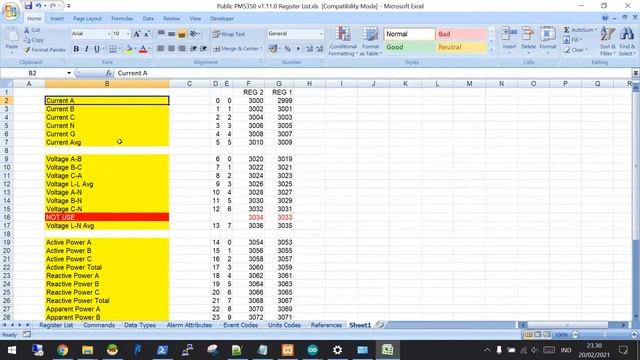Viewport: 640px width, 360px height.
Task: Open text orientation options
Action: [194, 34]
